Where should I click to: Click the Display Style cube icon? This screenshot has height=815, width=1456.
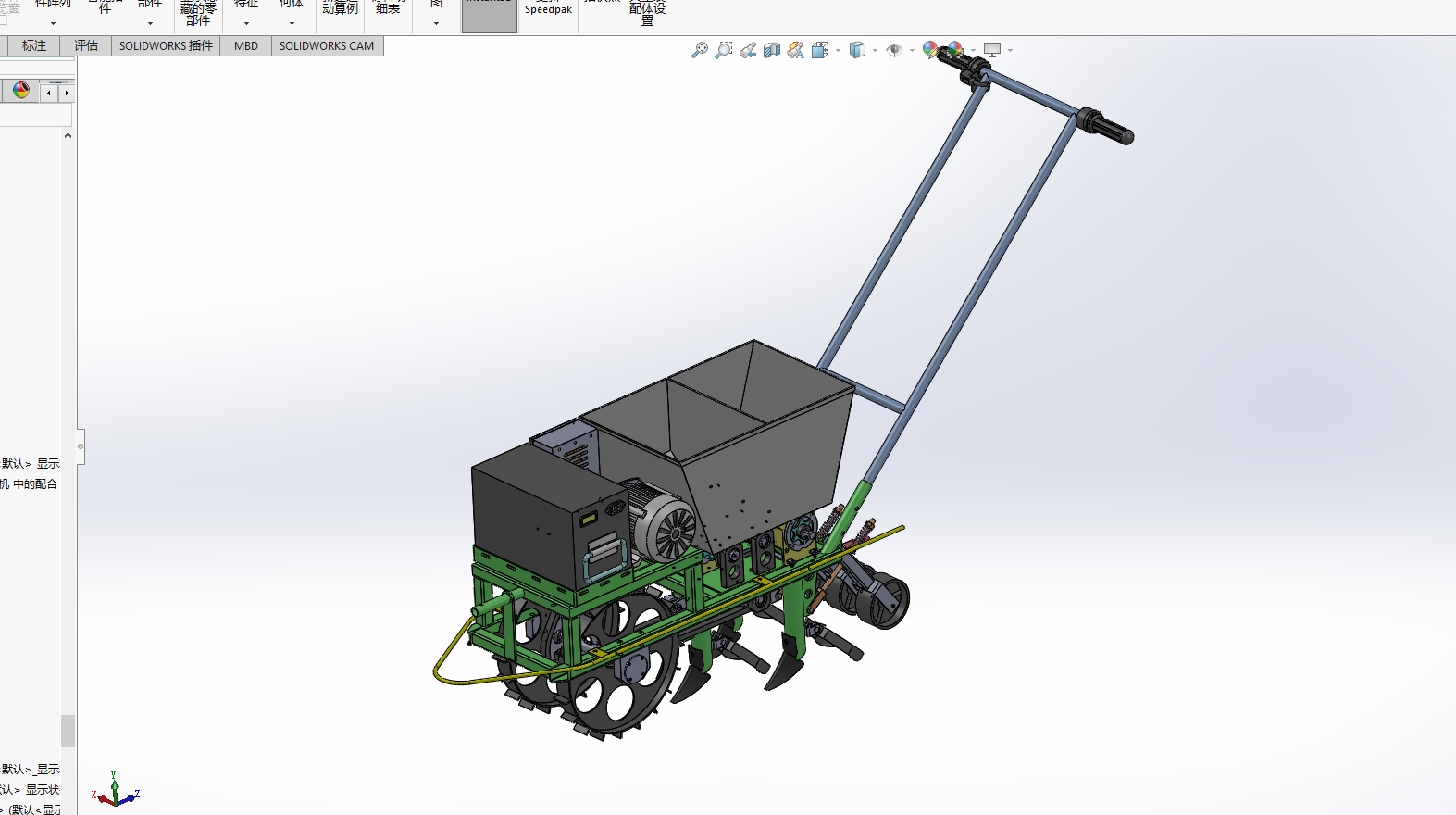click(x=857, y=50)
